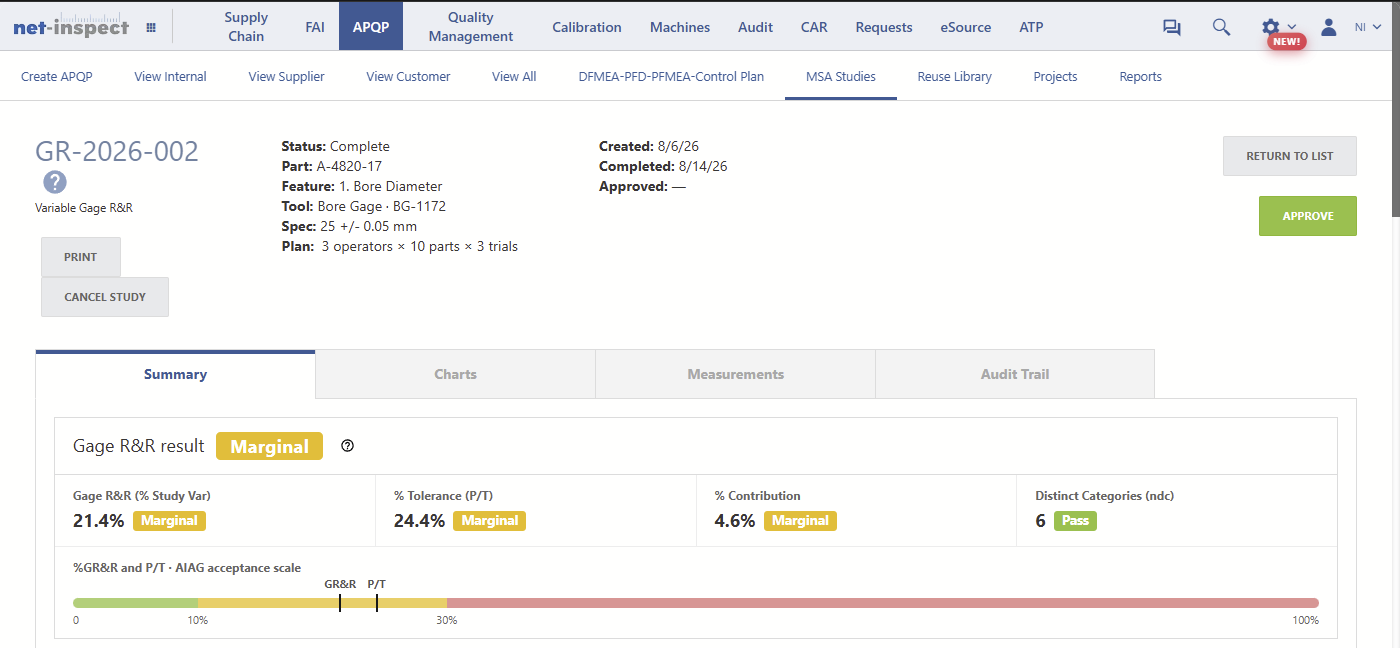Click the search magnifier icon
The width and height of the screenshot is (1400, 648).
[1221, 27]
